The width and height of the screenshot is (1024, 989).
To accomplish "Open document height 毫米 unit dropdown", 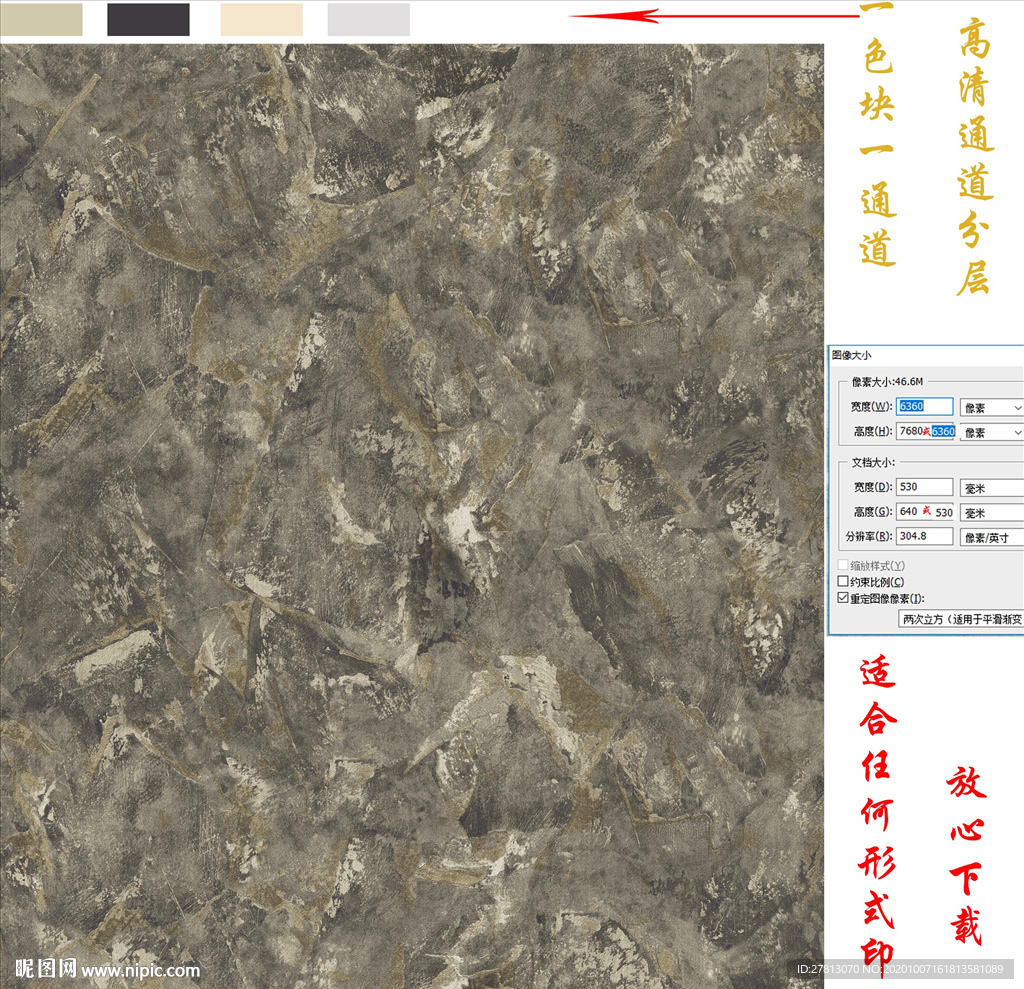I will (991, 513).
